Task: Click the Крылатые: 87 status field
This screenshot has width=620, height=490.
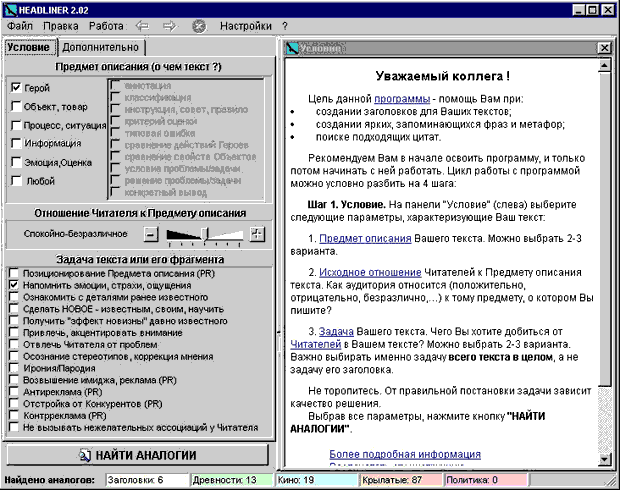Action: point(401,480)
